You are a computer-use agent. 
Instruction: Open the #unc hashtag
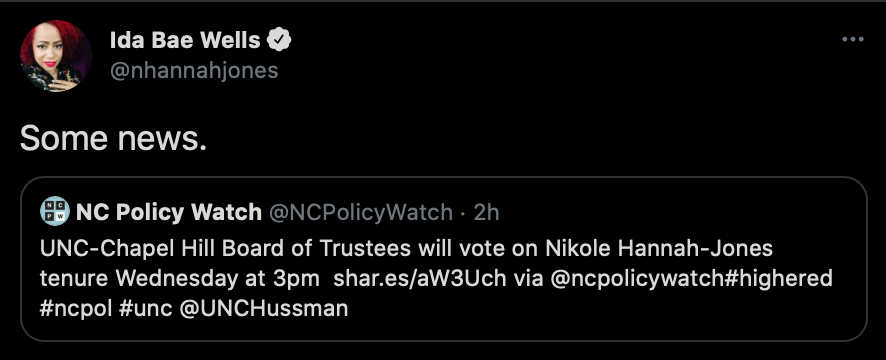click(x=145, y=309)
